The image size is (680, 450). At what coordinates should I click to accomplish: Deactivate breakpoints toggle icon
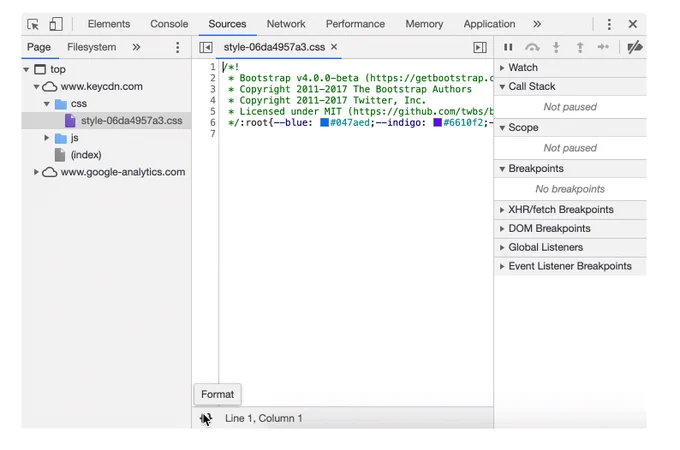pyautogui.click(x=635, y=47)
